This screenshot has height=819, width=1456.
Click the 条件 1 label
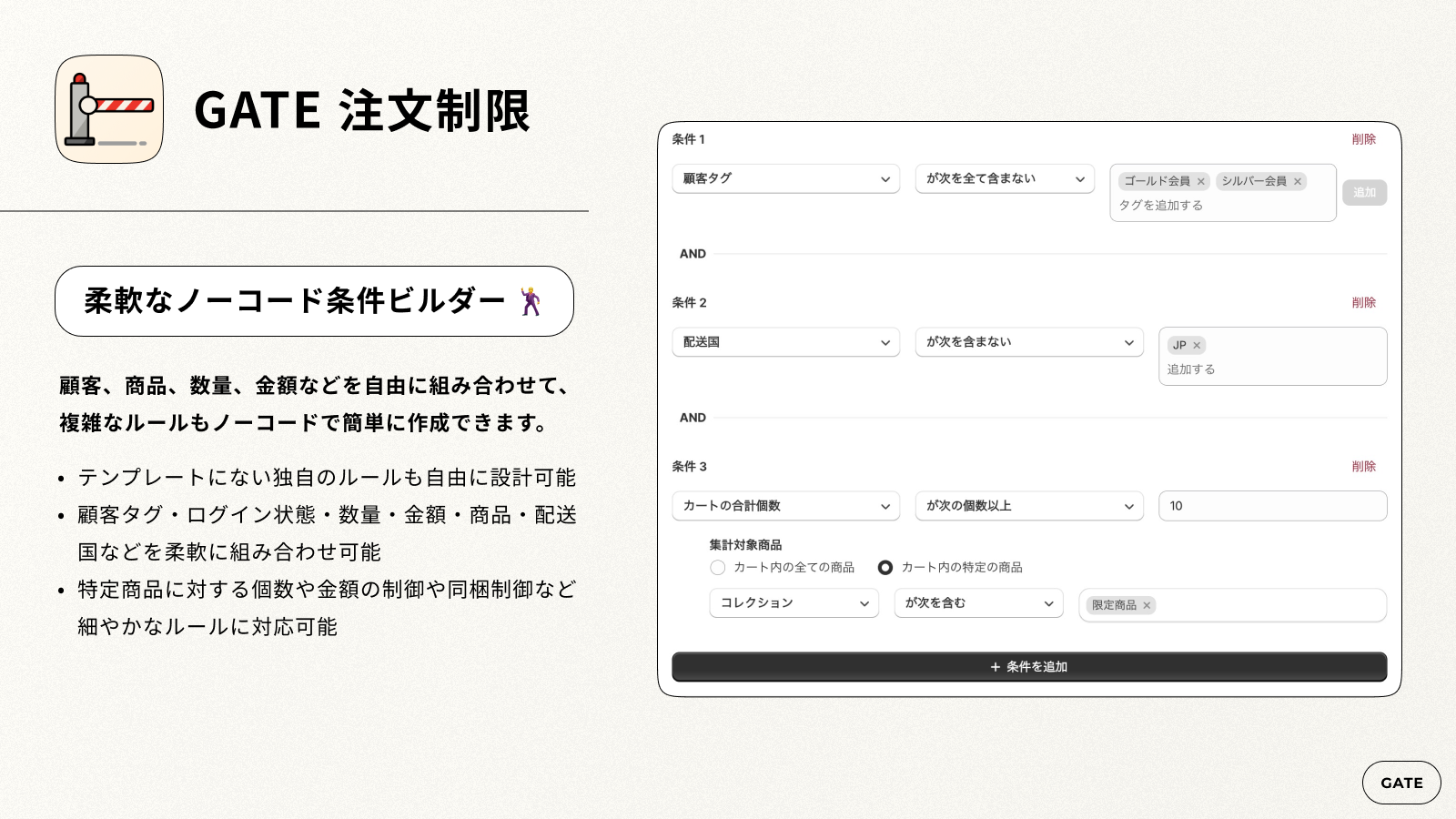click(x=688, y=139)
